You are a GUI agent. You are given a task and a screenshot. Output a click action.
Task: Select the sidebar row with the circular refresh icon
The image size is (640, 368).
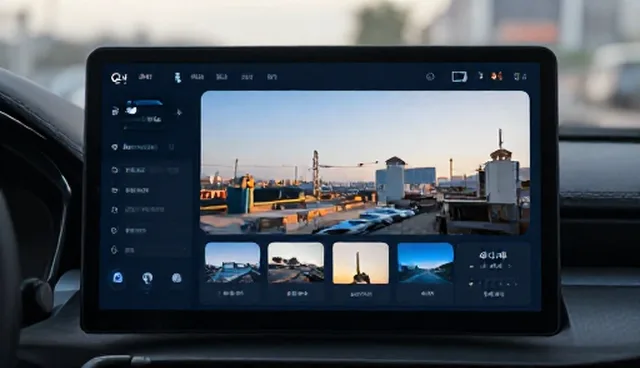tap(146, 170)
